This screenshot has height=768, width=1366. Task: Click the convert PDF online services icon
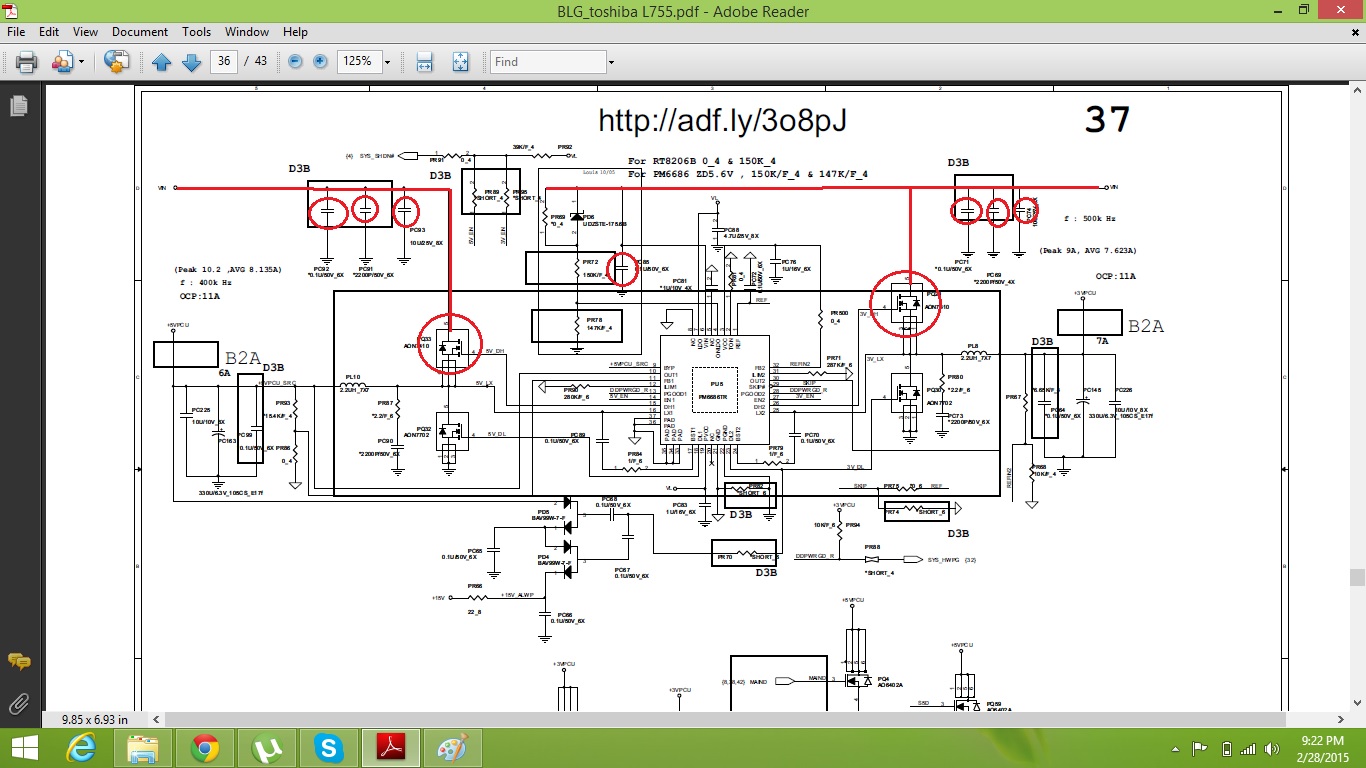[x=117, y=62]
